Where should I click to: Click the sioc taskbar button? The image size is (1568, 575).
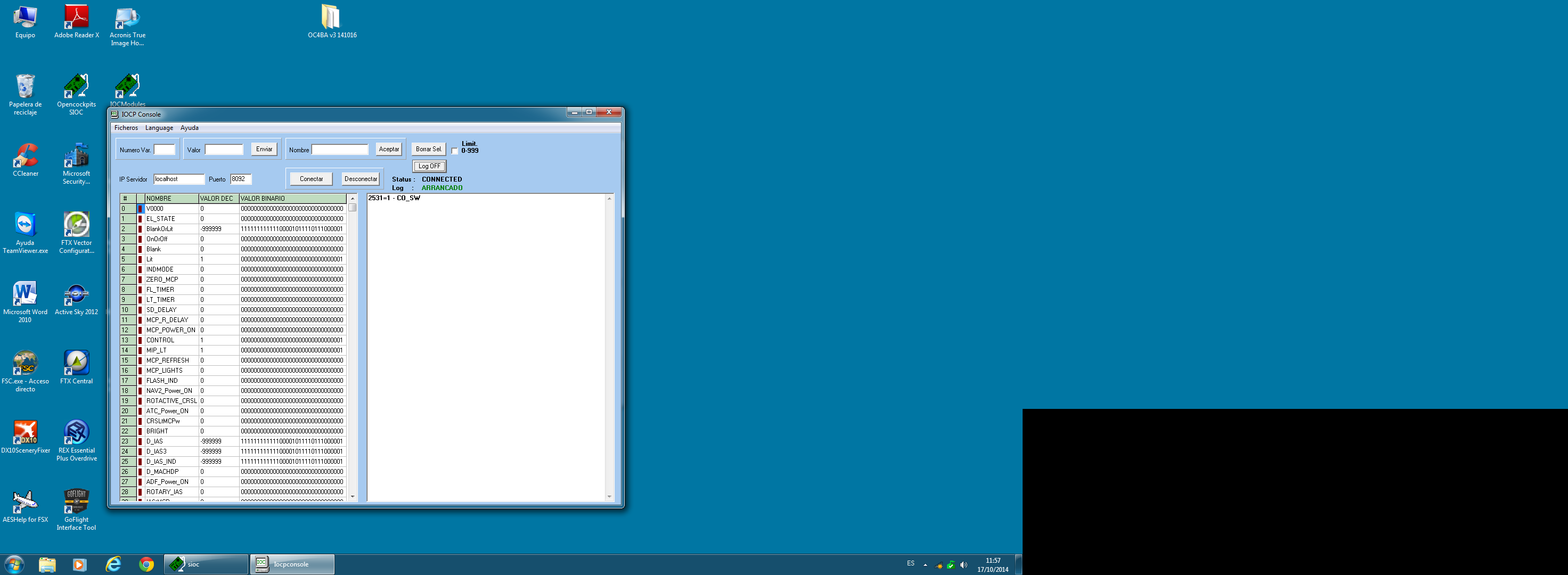point(206,564)
